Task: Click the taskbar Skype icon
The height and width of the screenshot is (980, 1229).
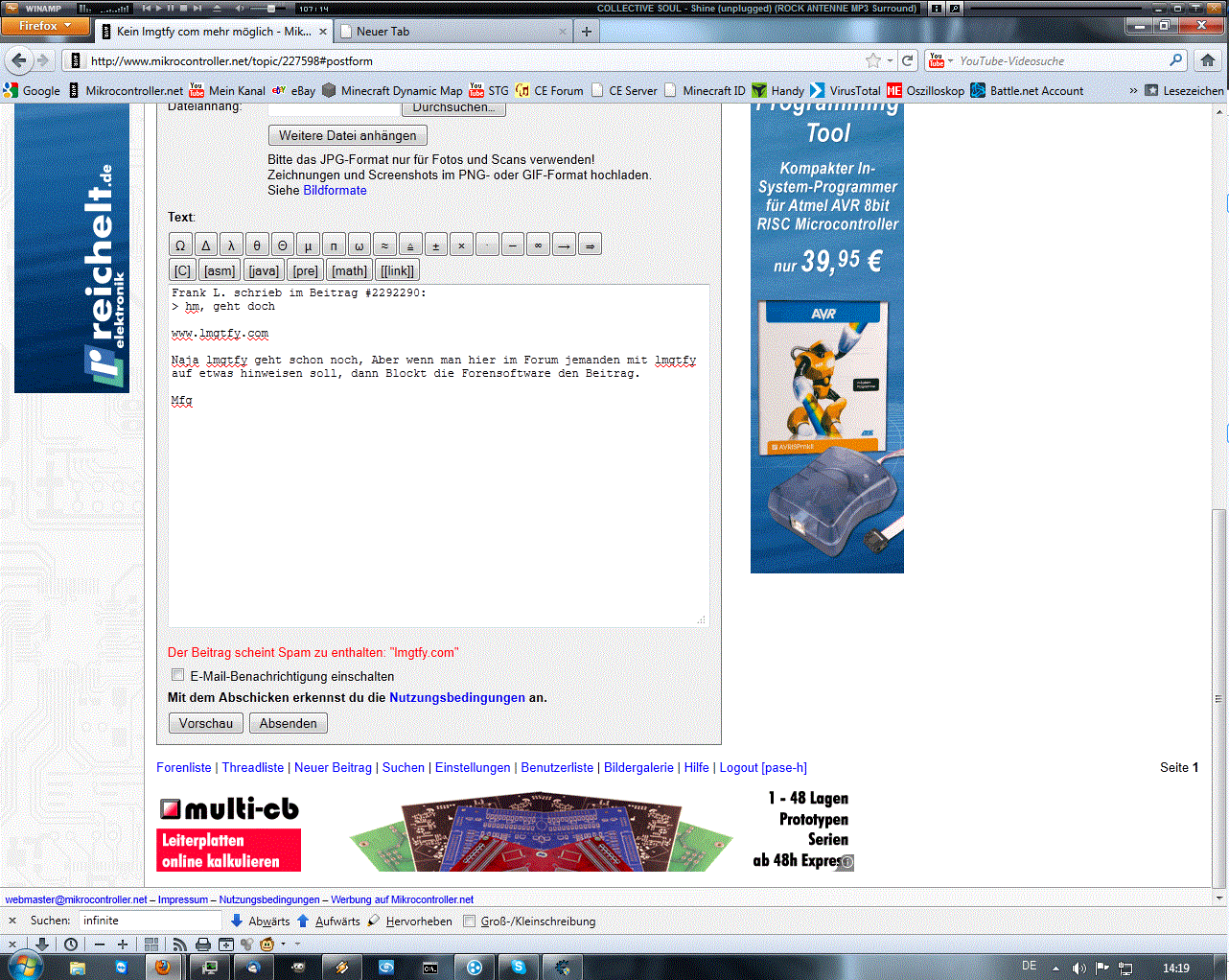Action: click(x=519, y=967)
